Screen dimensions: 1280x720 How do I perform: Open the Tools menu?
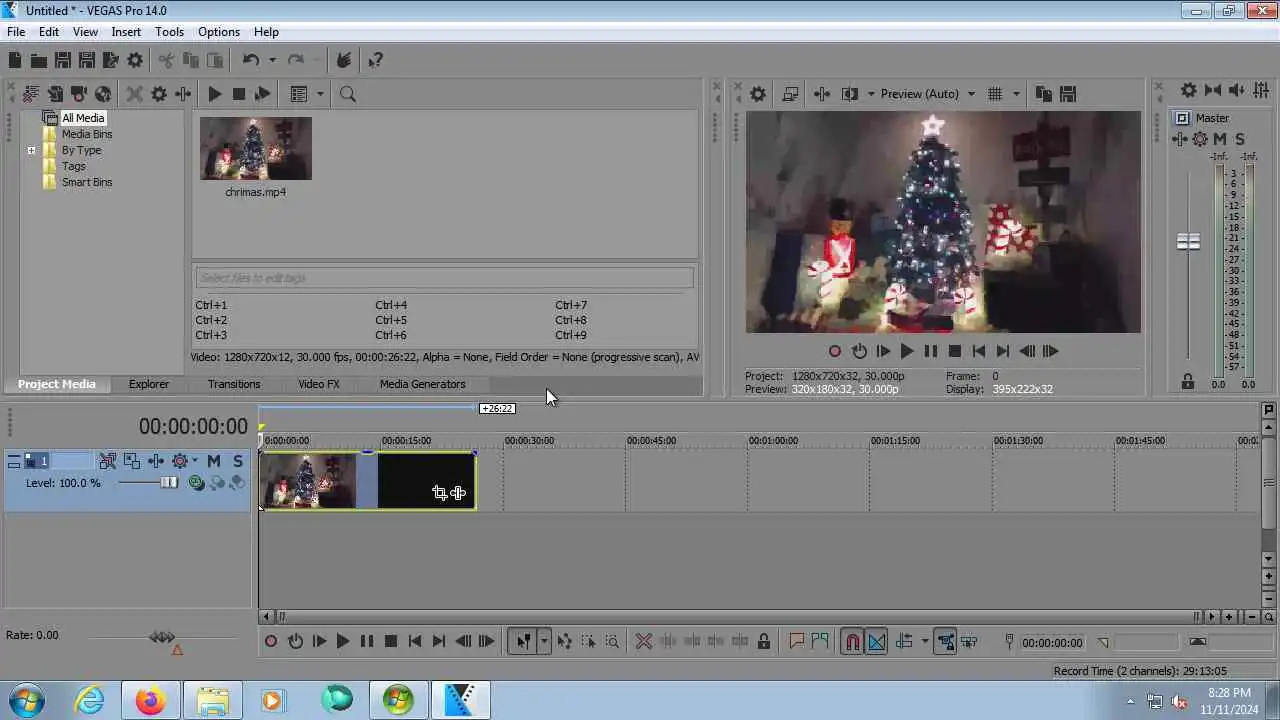pos(169,32)
